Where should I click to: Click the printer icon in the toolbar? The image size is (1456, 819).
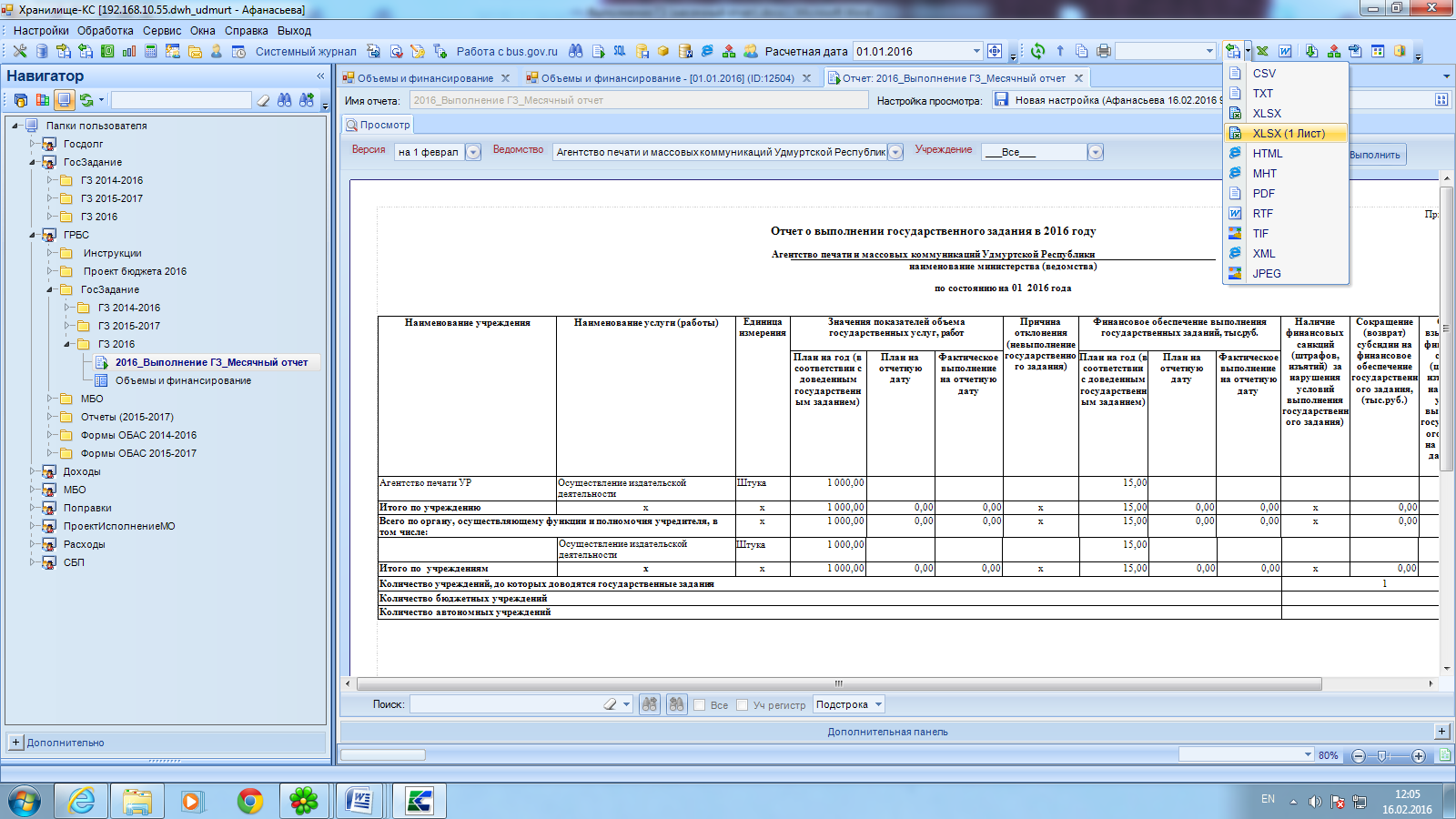pyautogui.click(x=1103, y=51)
